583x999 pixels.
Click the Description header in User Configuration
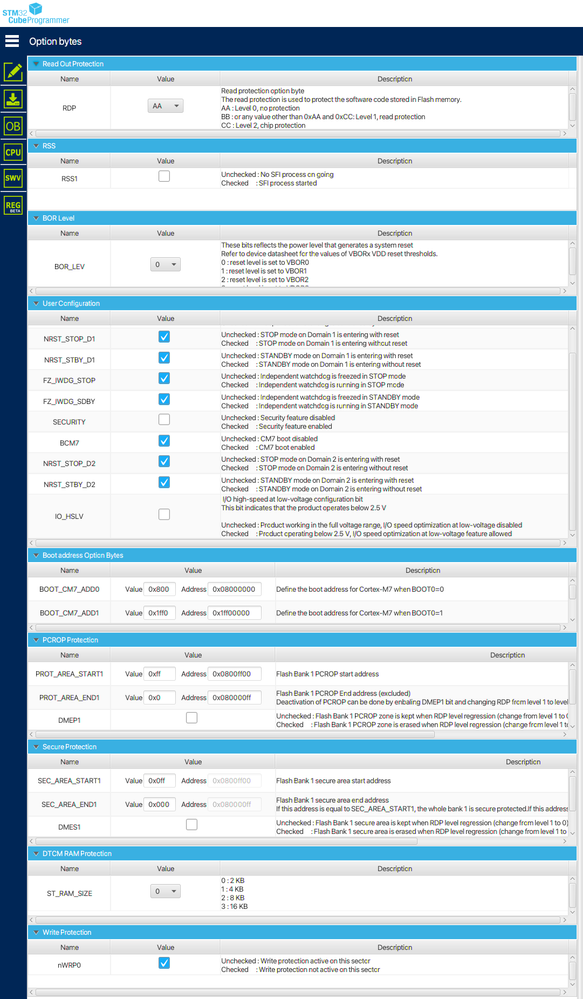(x=394, y=319)
